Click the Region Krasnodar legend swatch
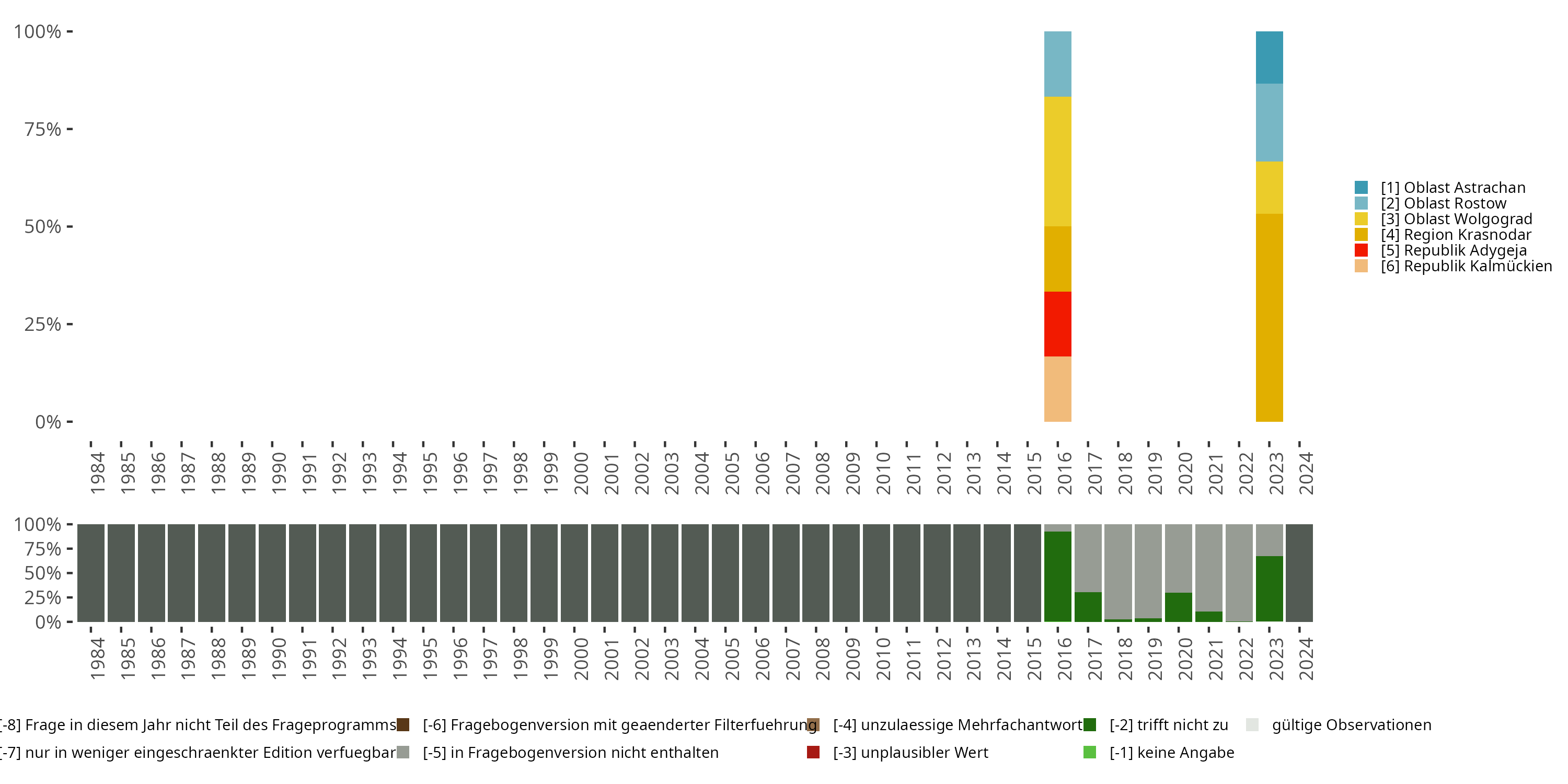The width and height of the screenshot is (1568, 784). point(1361,234)
